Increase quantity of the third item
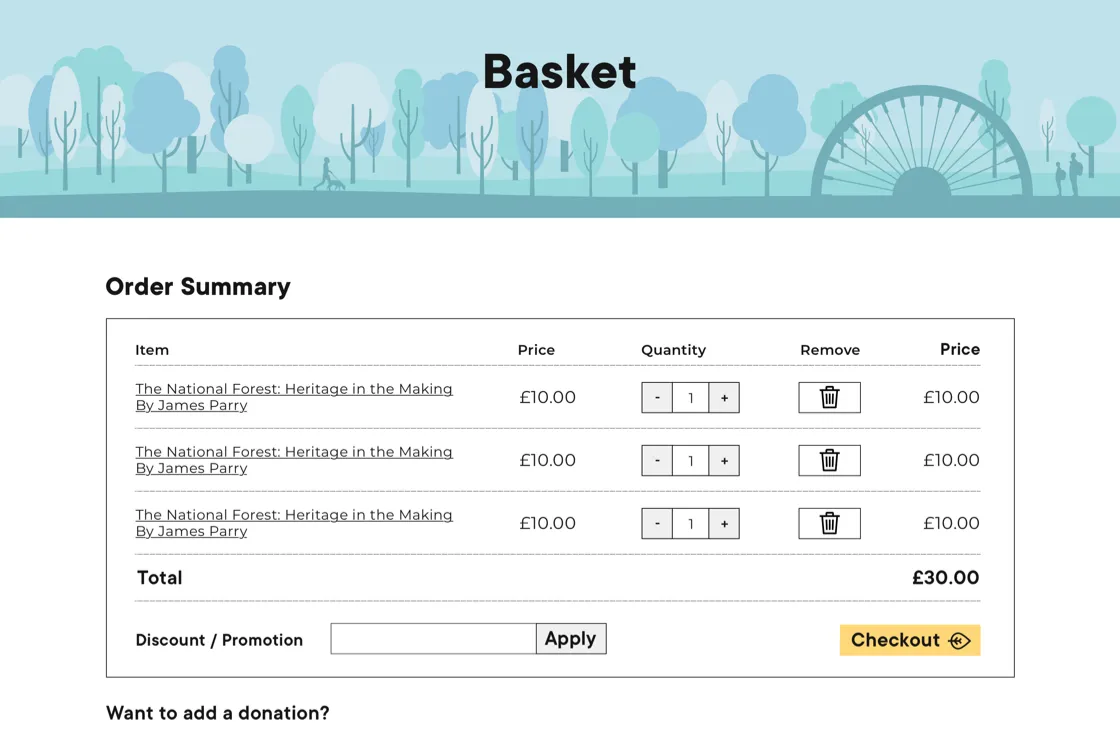This screenshot has width=1120, height=734. (724, 523)
